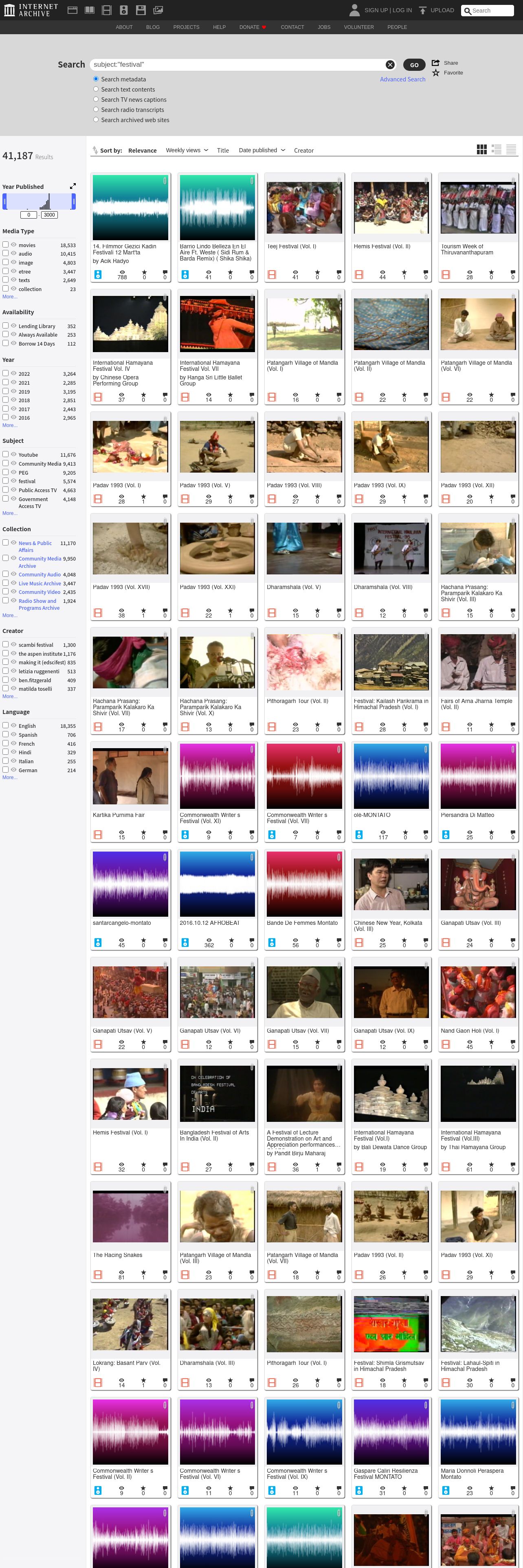Image resolution: width=523 pixels, height=1568 pixels.
Task: Sort results by Creator
Action: [x=304, y=150]
